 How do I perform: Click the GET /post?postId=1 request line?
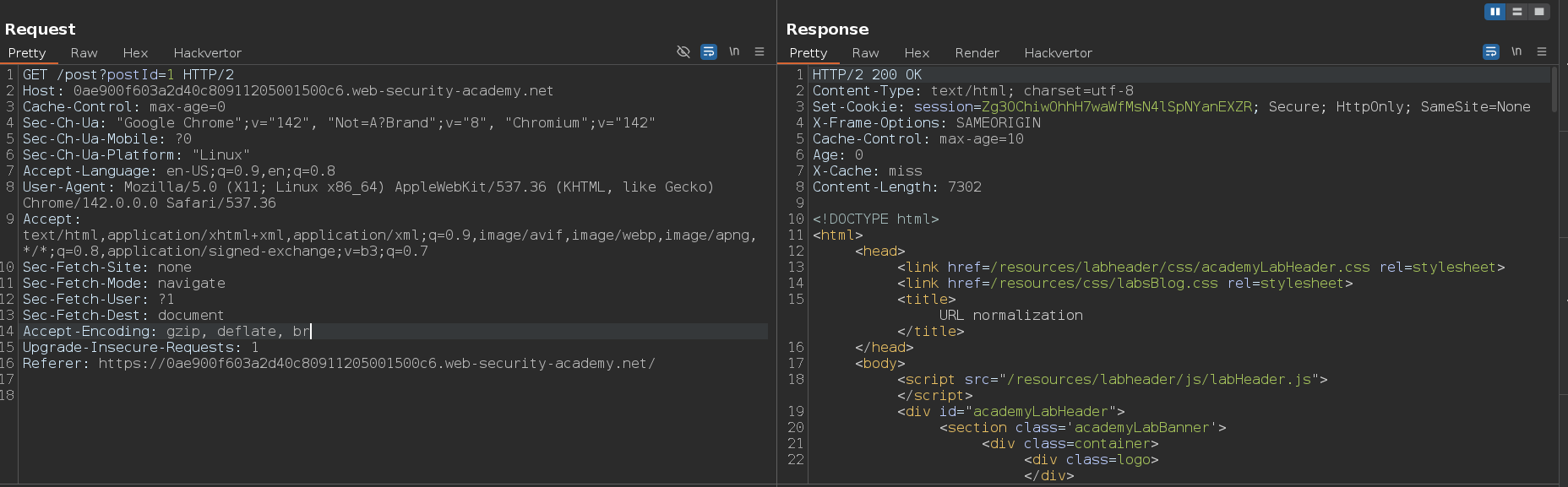(x=128, y=75)
